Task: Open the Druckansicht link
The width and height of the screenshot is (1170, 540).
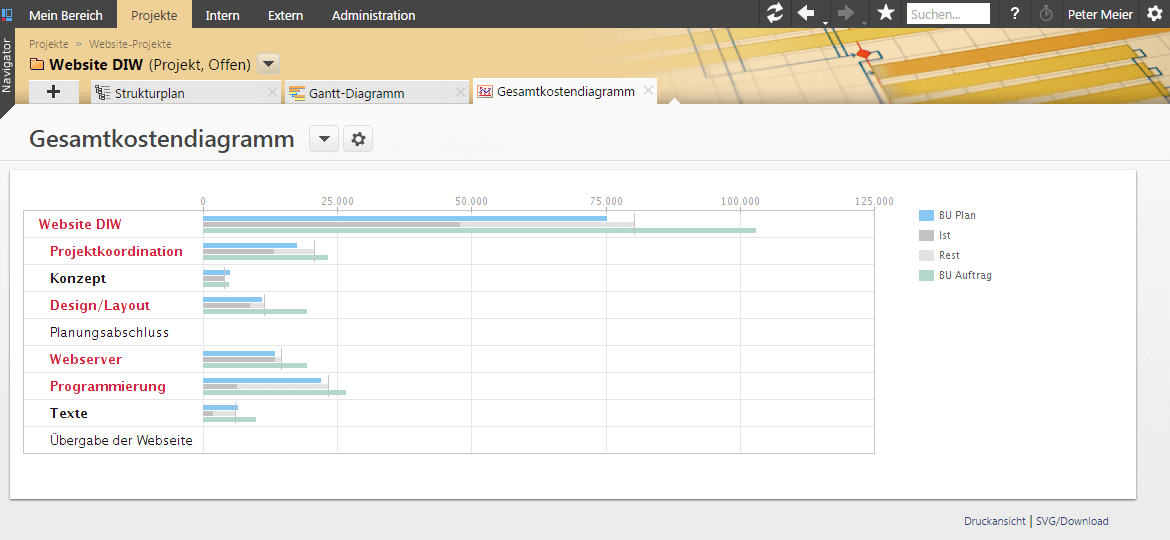Action: coord(995,521)
